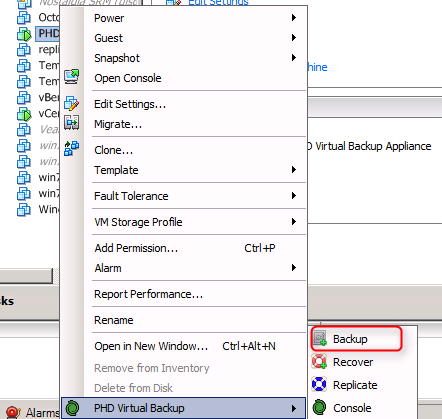442x419 pixels.
Task: Expand the Fault Tolerance submenu arrow
Action: pyautogui.click(x=294, y=196)
